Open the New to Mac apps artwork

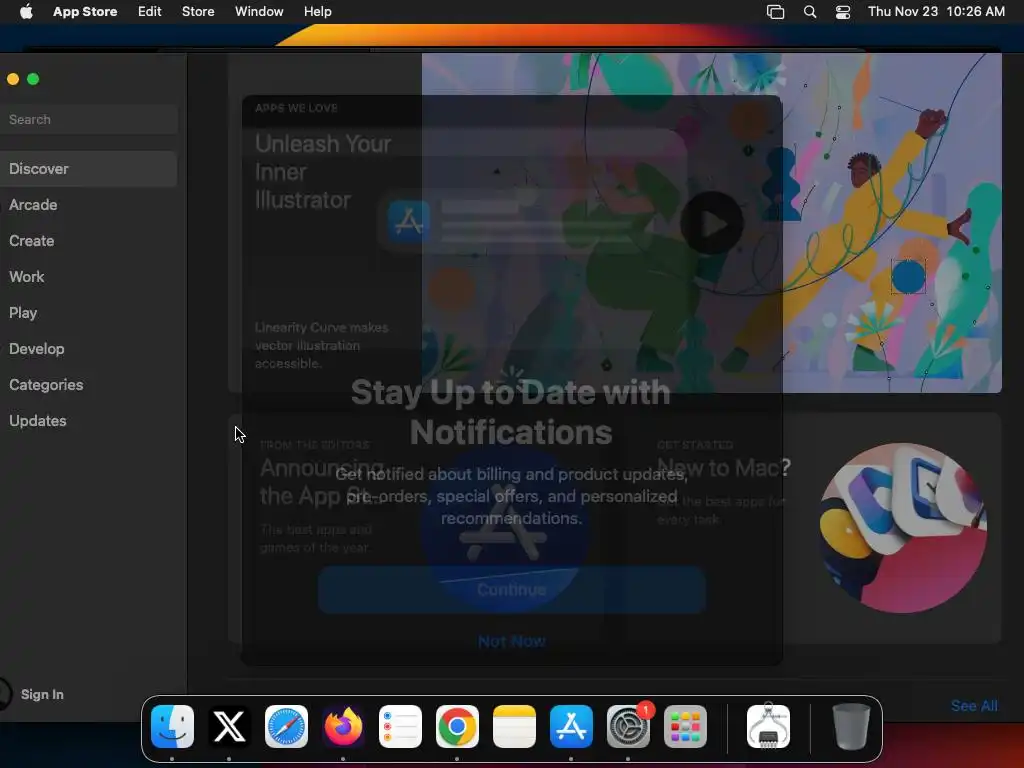point(903,528)
